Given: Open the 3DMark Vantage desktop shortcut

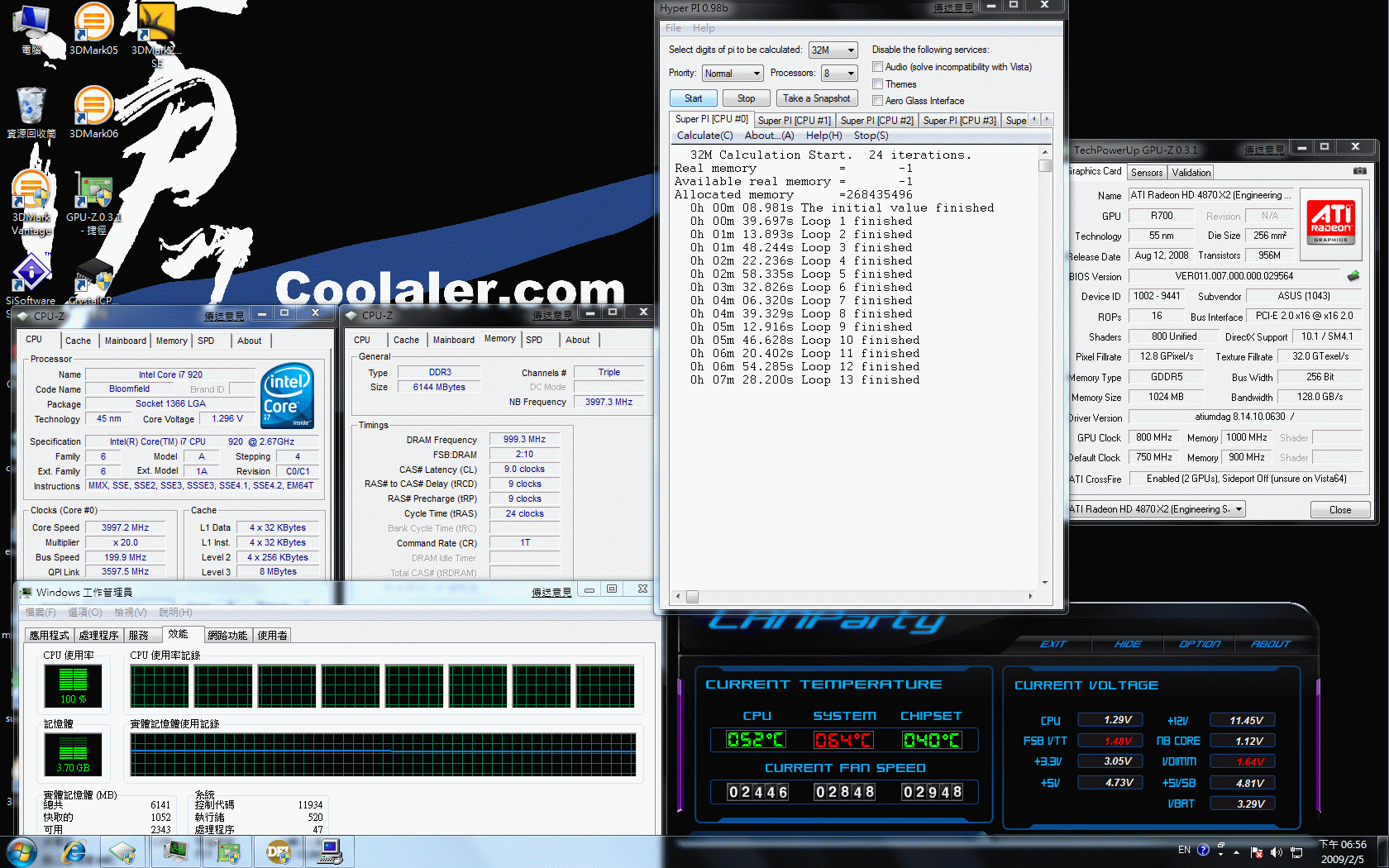Looking at the screenshot, I should (31, 203).
